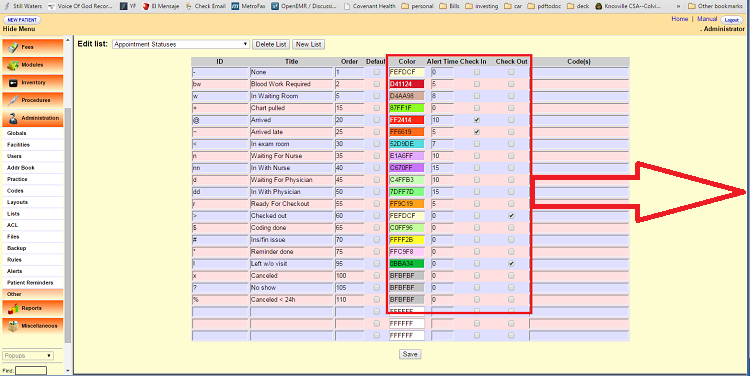Uncheck Check In for Arrived late row
Viewport: 750px width, 376px height.
point(476,132)
